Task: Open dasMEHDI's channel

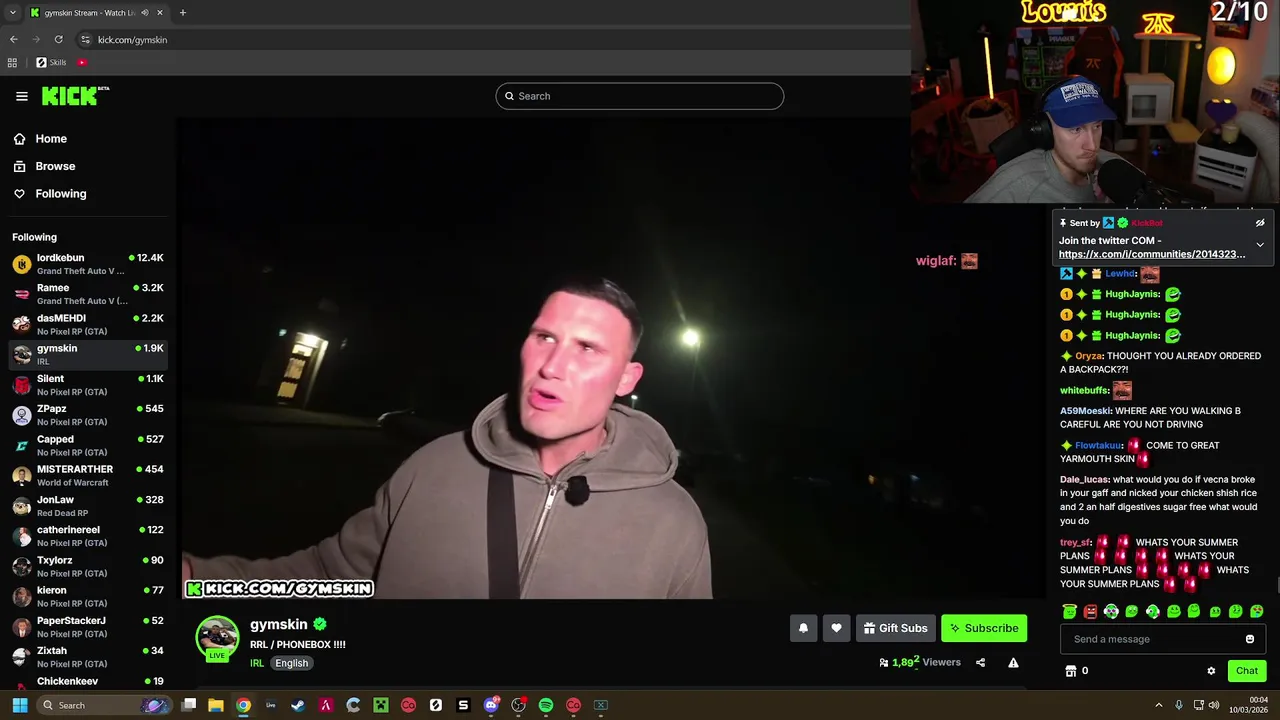Action: 88,324
